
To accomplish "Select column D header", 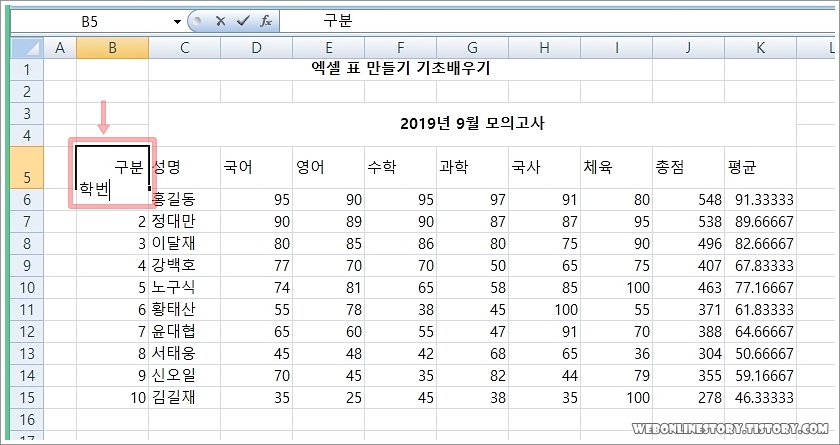I will click(257, 48).
